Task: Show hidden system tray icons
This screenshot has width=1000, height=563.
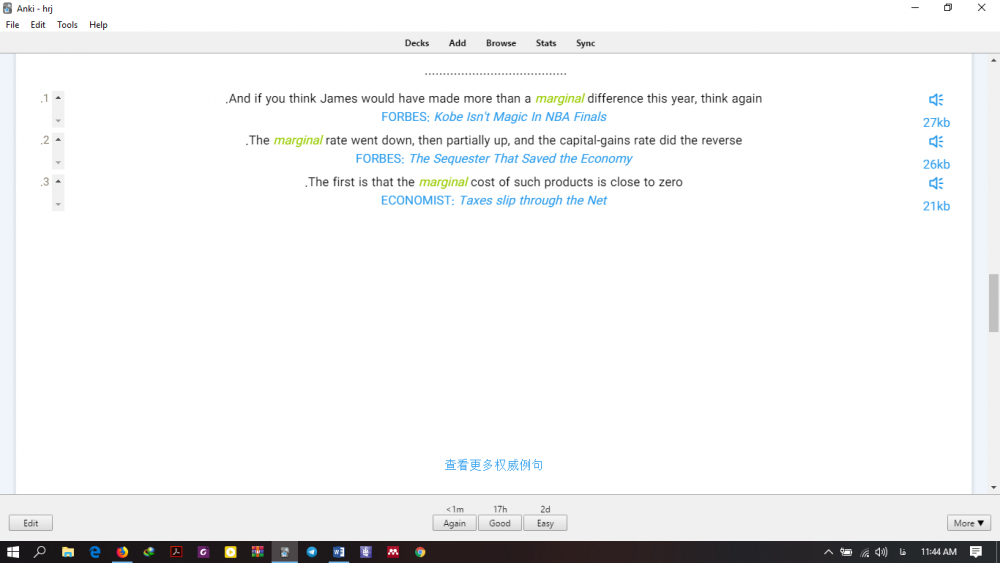Action: (x=828, y=552)
